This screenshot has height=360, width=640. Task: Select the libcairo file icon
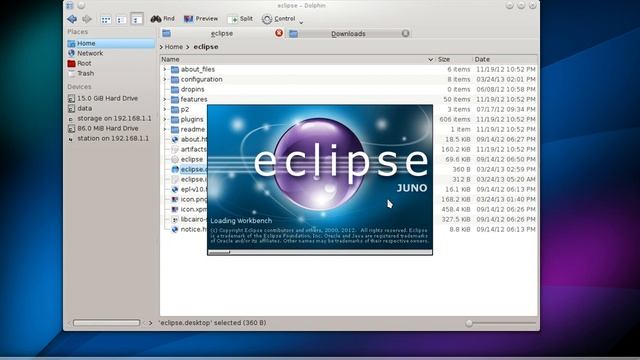click(175, 219)
